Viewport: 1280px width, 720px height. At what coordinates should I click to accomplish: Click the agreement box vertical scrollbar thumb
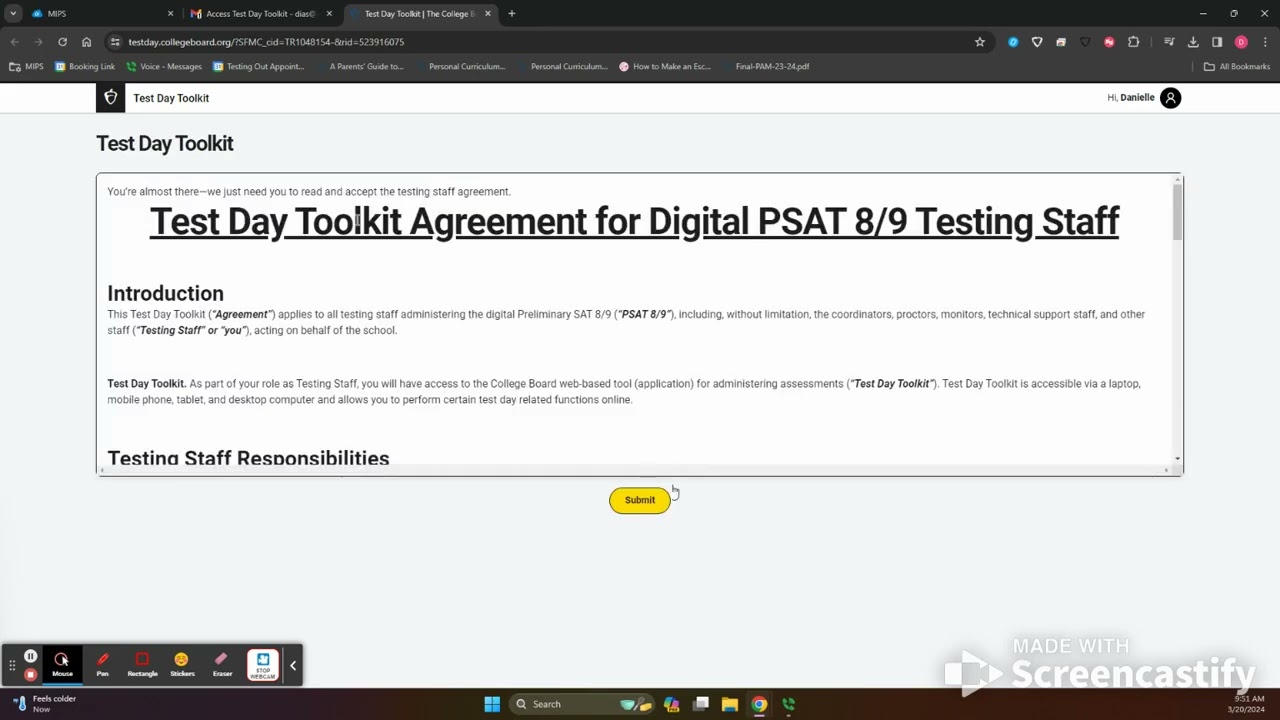[x=1178, y=211]
